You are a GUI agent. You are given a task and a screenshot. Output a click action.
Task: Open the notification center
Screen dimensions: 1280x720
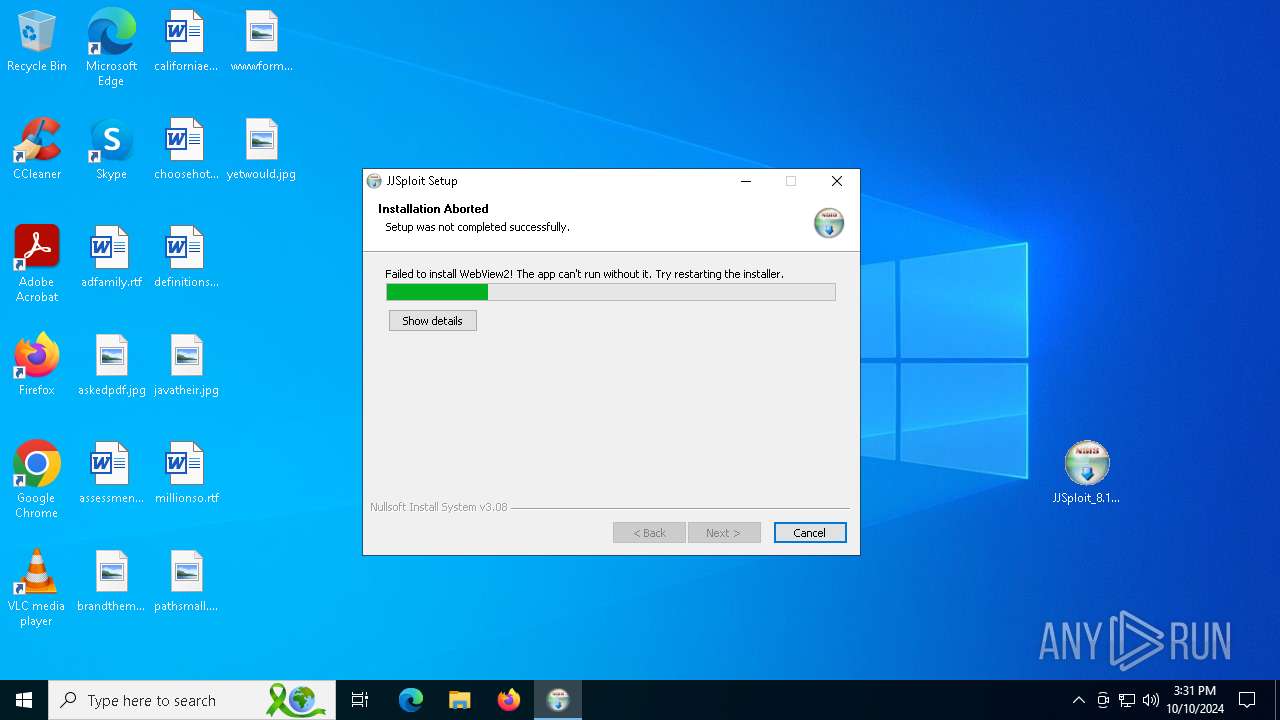click(x=1247, y=700)
